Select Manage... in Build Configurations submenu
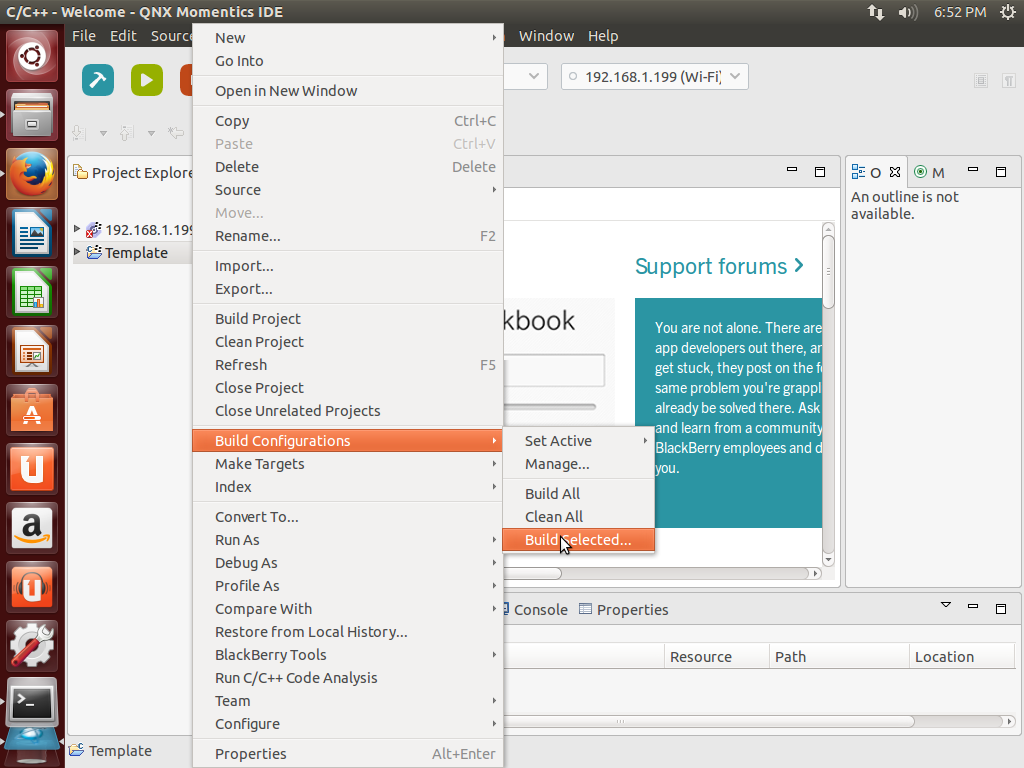Viewport: 1024px width, 768px height. [x=579, y=464]
